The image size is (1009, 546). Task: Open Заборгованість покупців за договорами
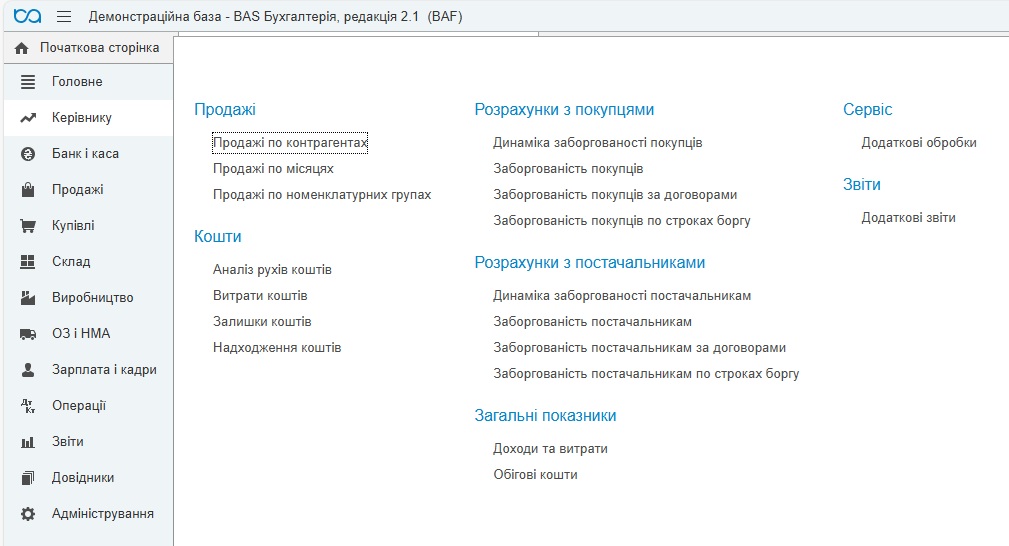(615, 195)
